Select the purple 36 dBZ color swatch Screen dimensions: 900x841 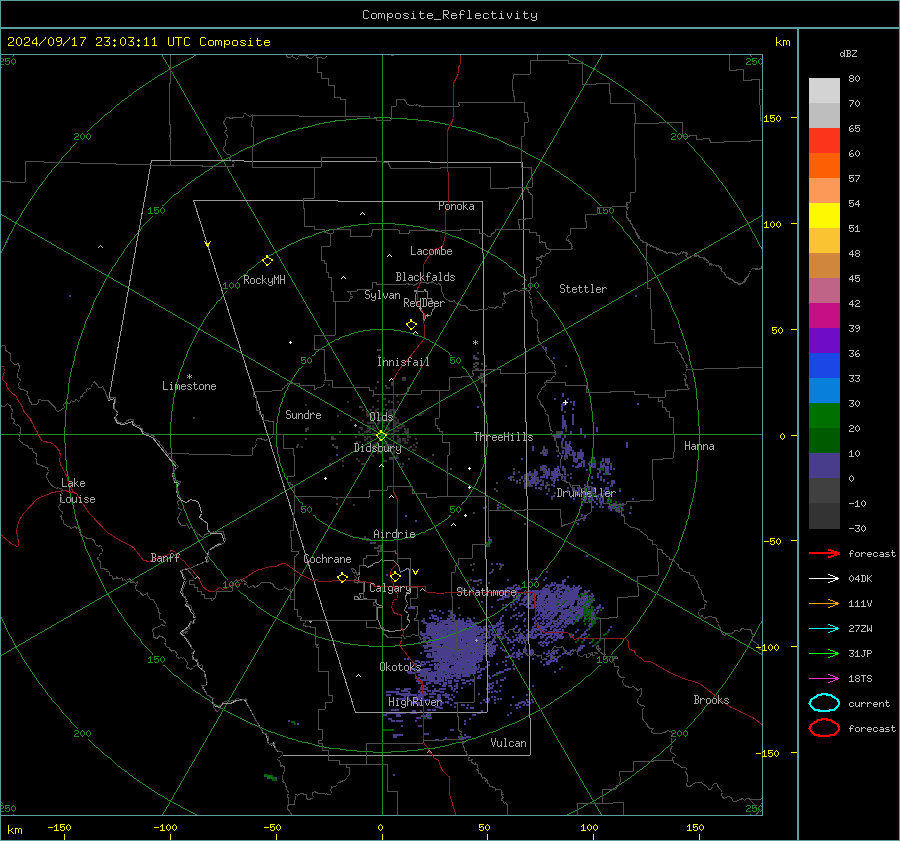(824, 340)
